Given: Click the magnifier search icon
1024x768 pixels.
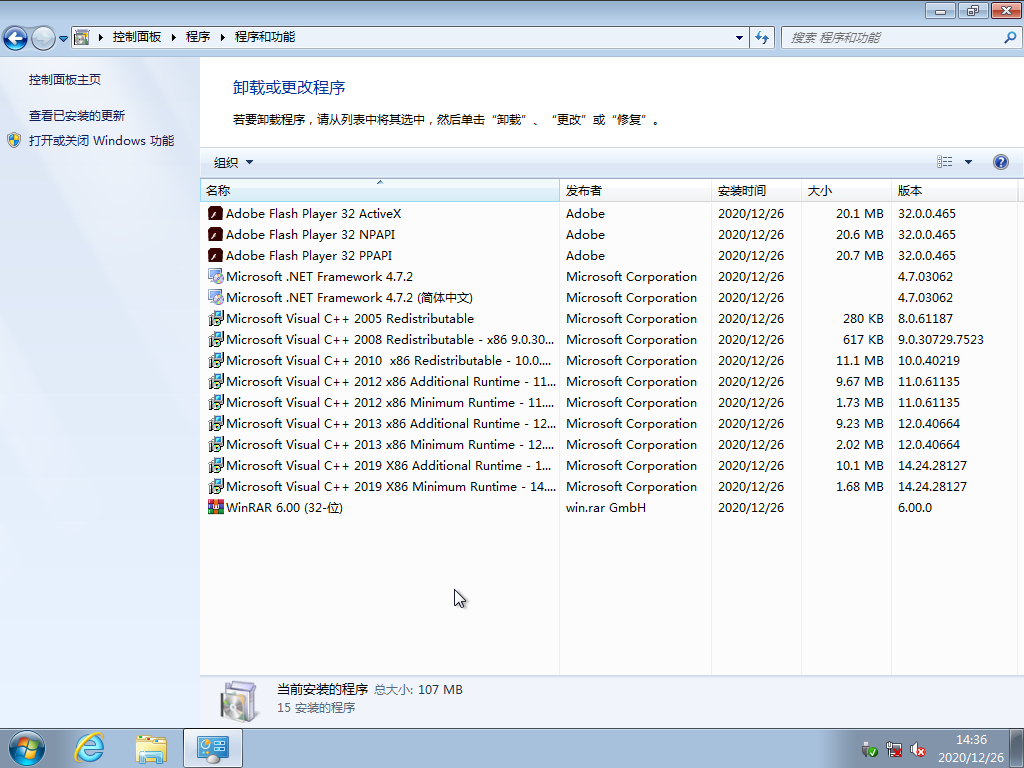Looking at the screenshot, I should click(x=1010, y=37).
